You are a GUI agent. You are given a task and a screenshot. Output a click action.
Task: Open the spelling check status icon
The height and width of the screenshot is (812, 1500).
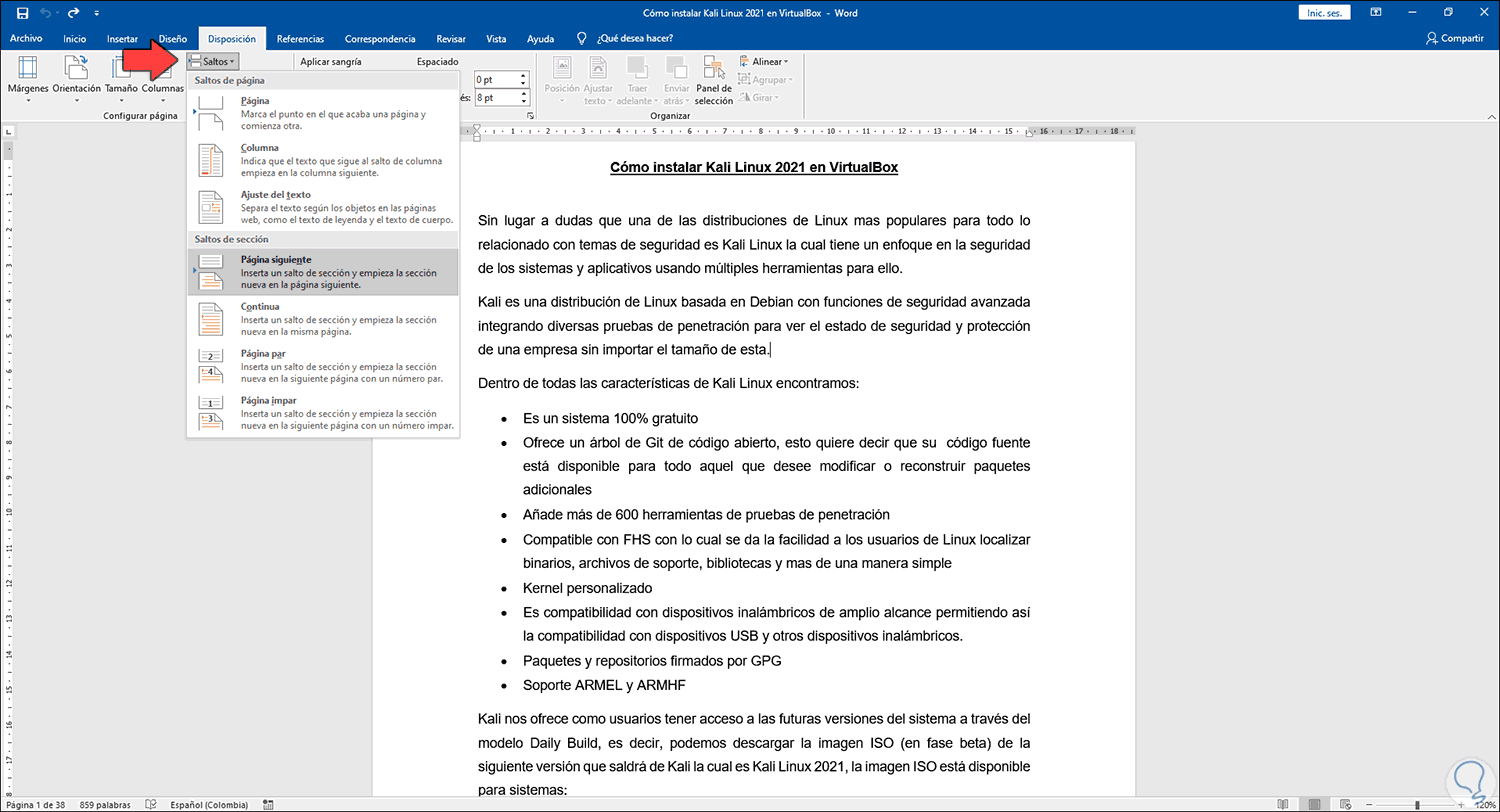[x=151, y=804]
